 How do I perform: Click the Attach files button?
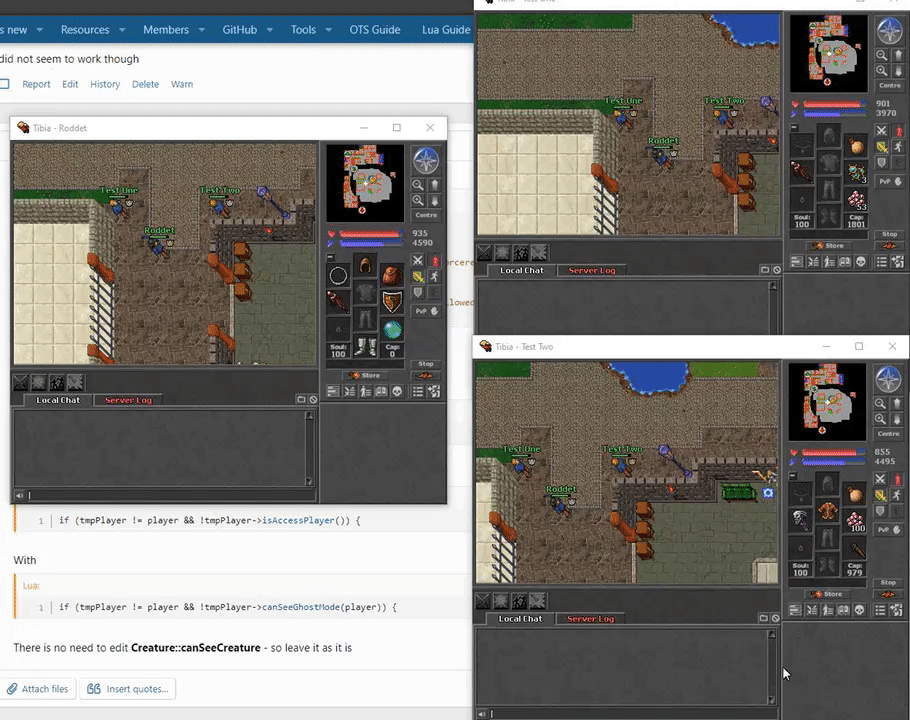click(x=38, y=689)
